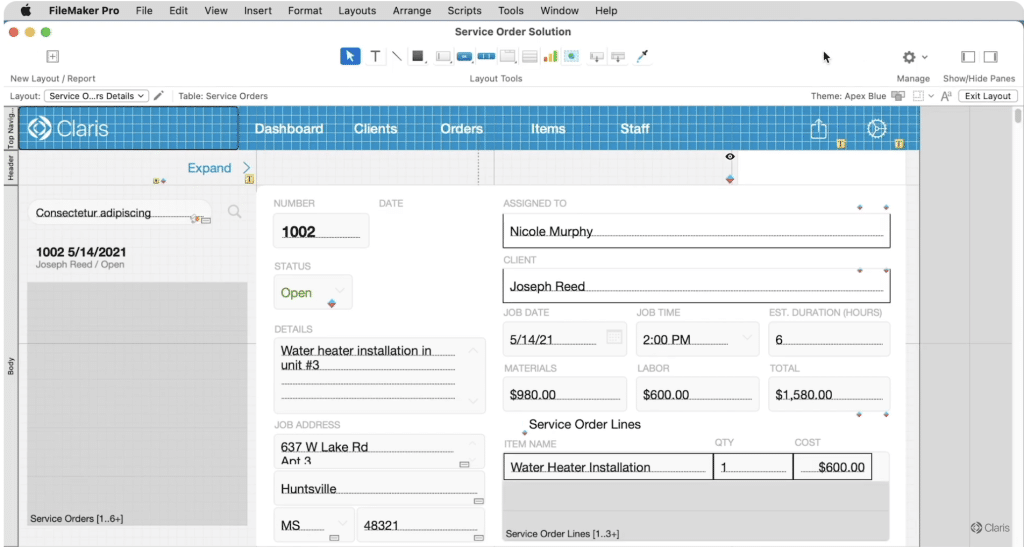Toggle the right pane visibility

click(990, 57)
